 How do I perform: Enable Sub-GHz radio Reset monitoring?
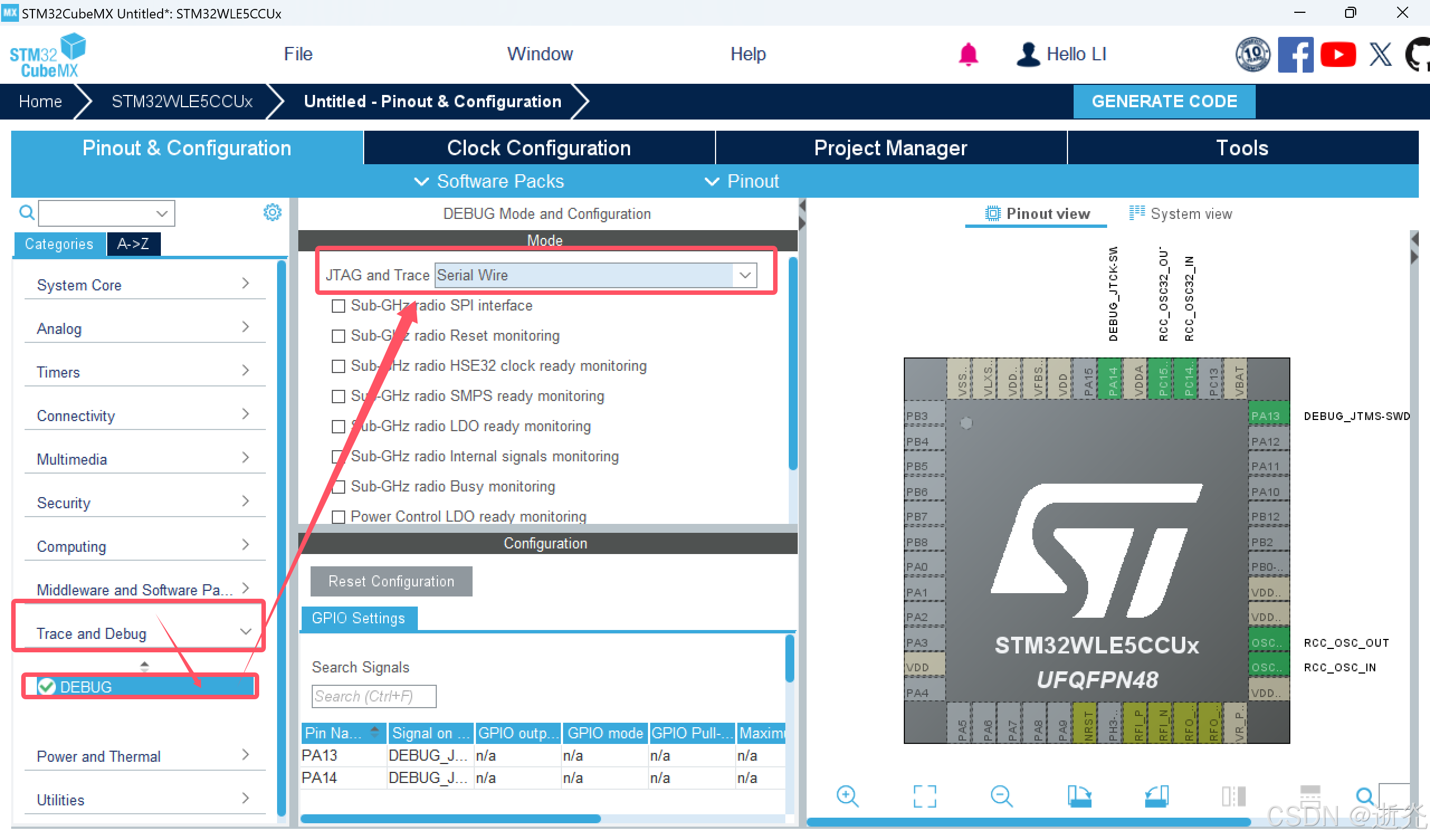[338, 336]
